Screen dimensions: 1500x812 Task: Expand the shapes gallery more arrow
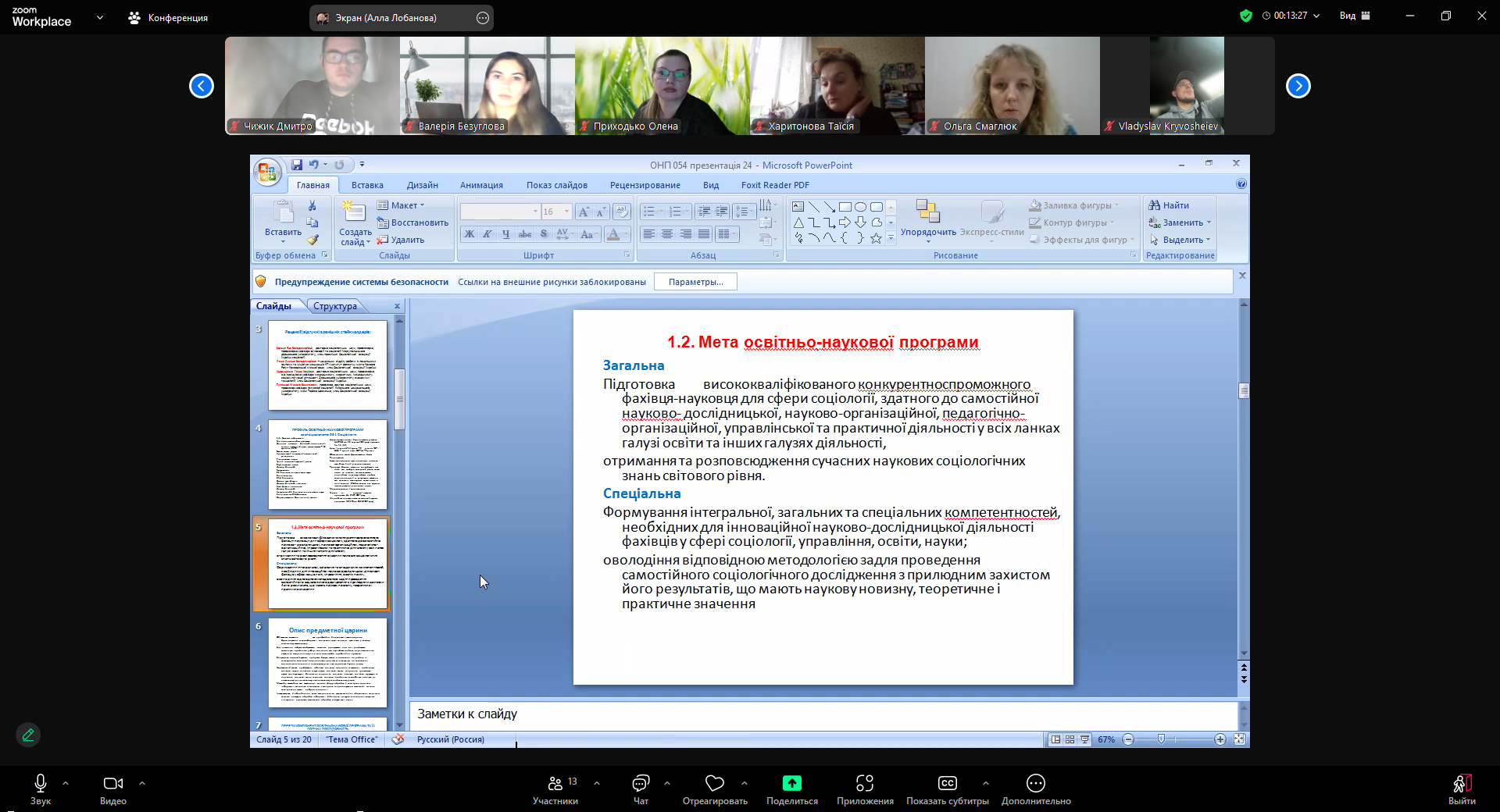891,238
